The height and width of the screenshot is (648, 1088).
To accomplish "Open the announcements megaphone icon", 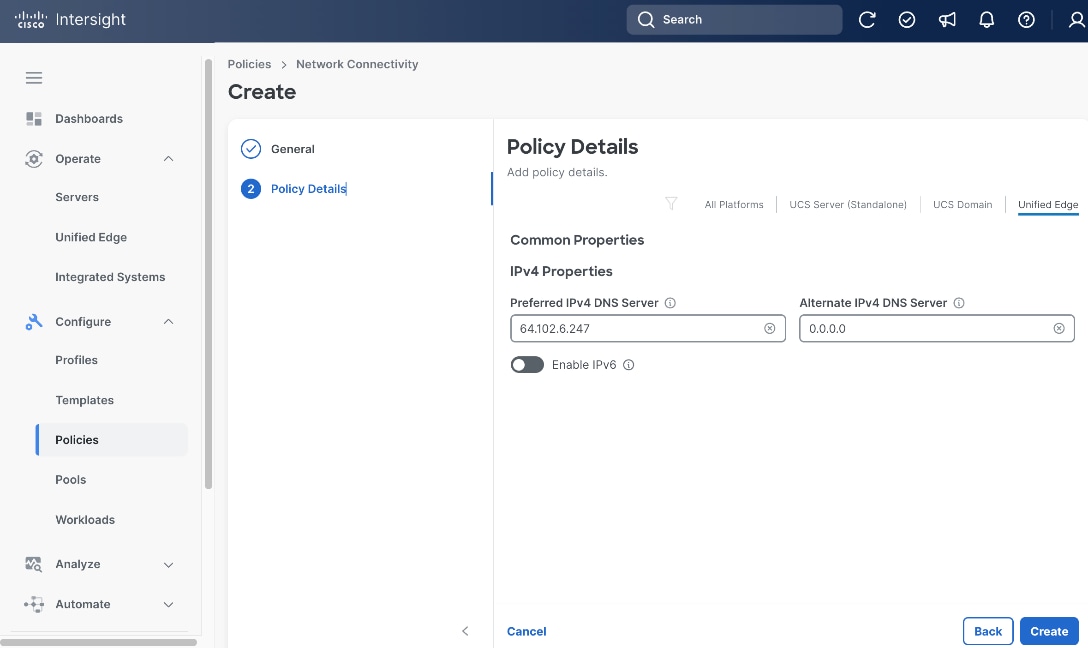I will point(946,19).
